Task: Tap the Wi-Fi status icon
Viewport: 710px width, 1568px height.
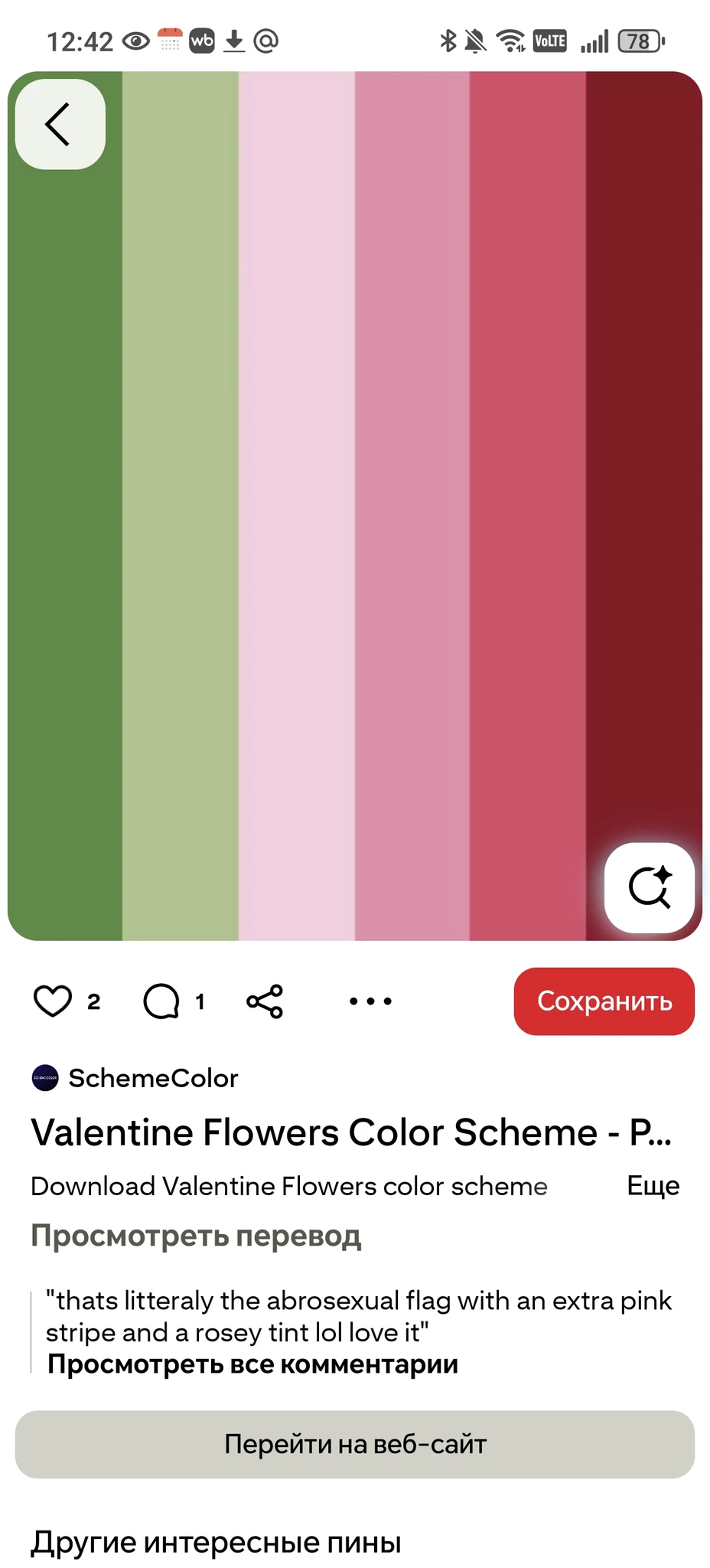Action: click(510, 41)
